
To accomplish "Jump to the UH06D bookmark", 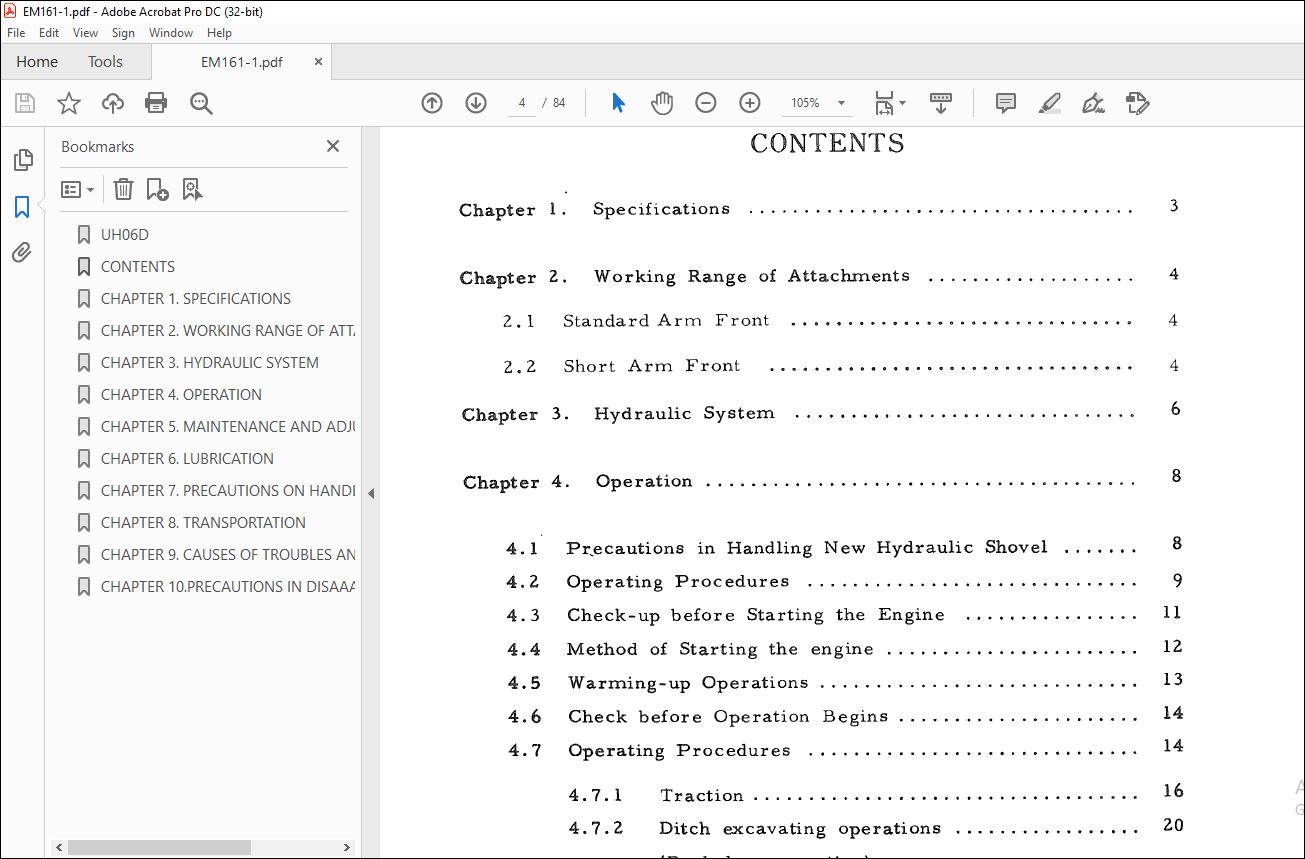I will click(125, 235).
